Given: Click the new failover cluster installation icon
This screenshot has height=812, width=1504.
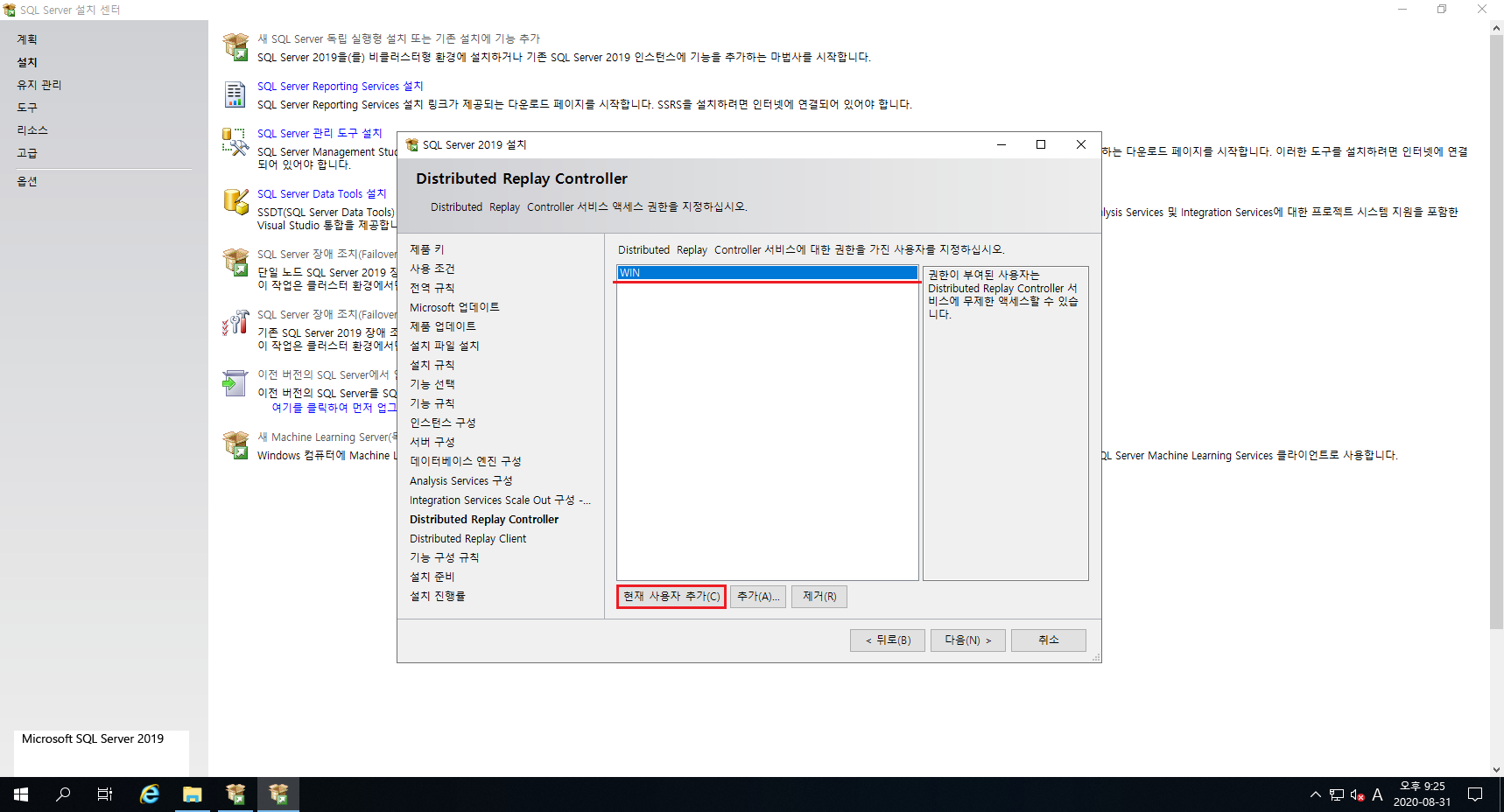Looking at the screenshot, I should pyautogui.click(x=235, y=262).
